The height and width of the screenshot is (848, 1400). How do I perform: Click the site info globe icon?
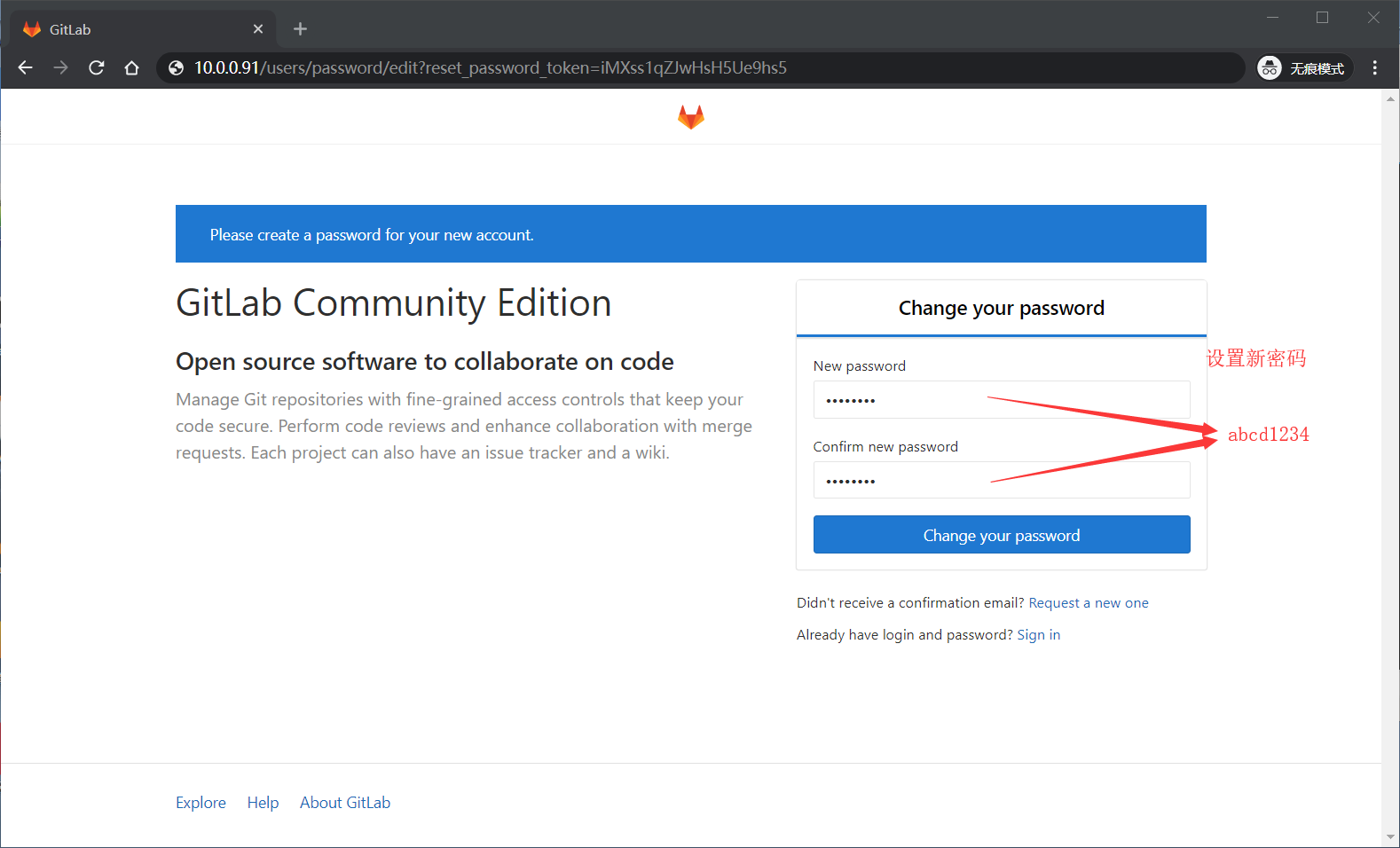coord(177,68)
